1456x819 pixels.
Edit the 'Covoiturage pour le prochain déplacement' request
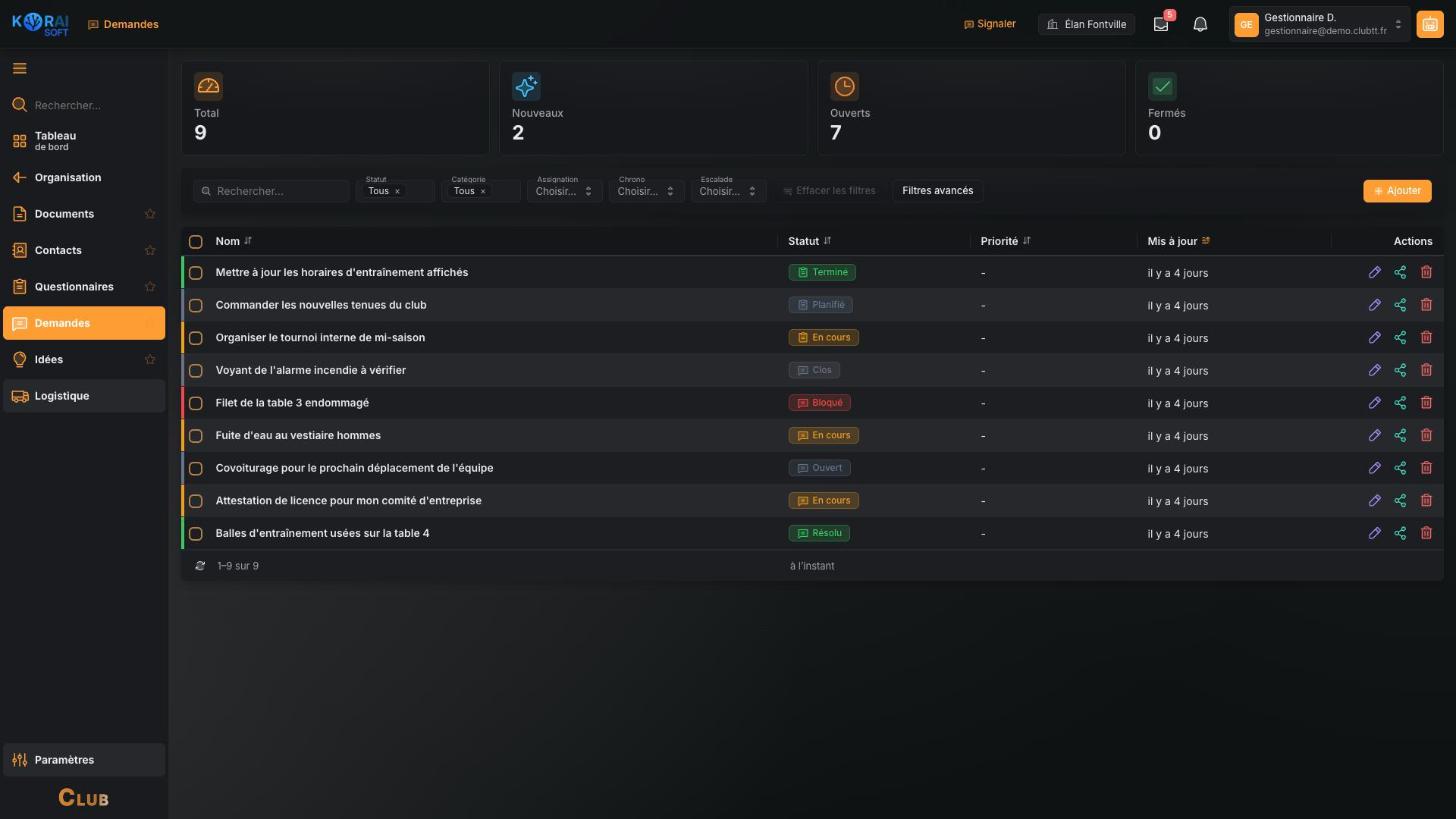(1375, 468)
